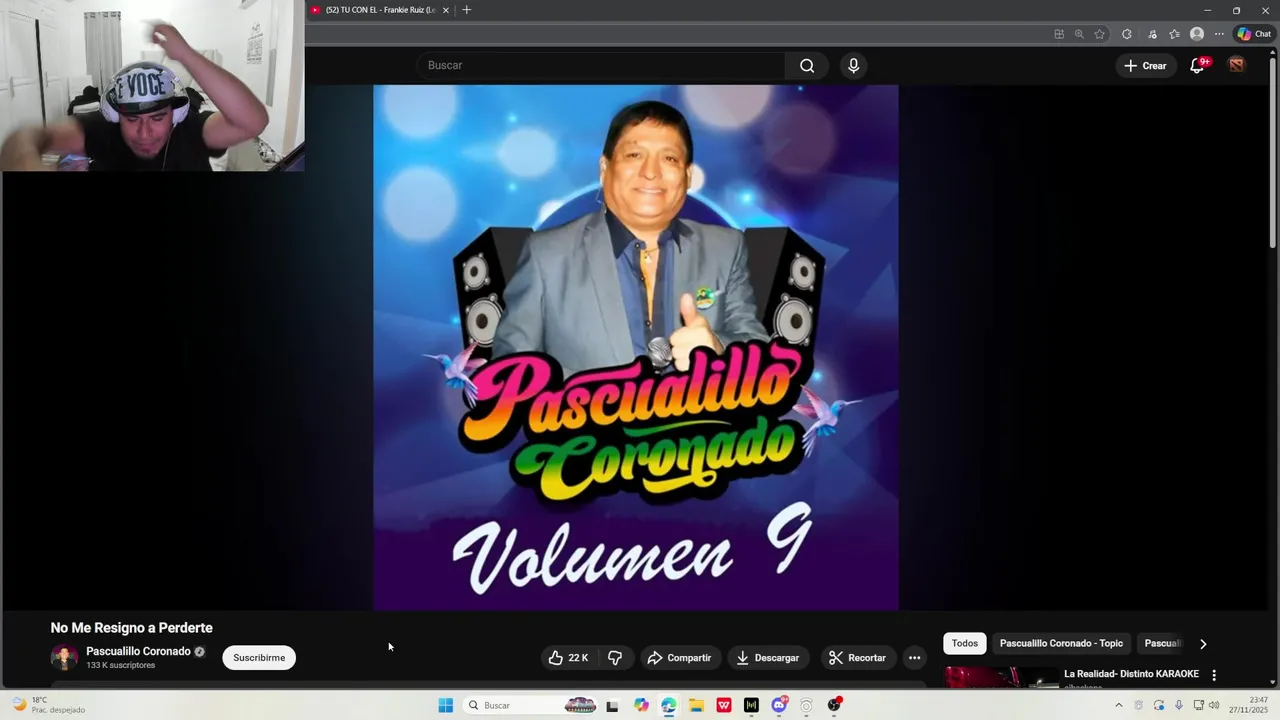Click the browser apps grid icon in address bar

pyautogui.click(x=1059, y=34)
